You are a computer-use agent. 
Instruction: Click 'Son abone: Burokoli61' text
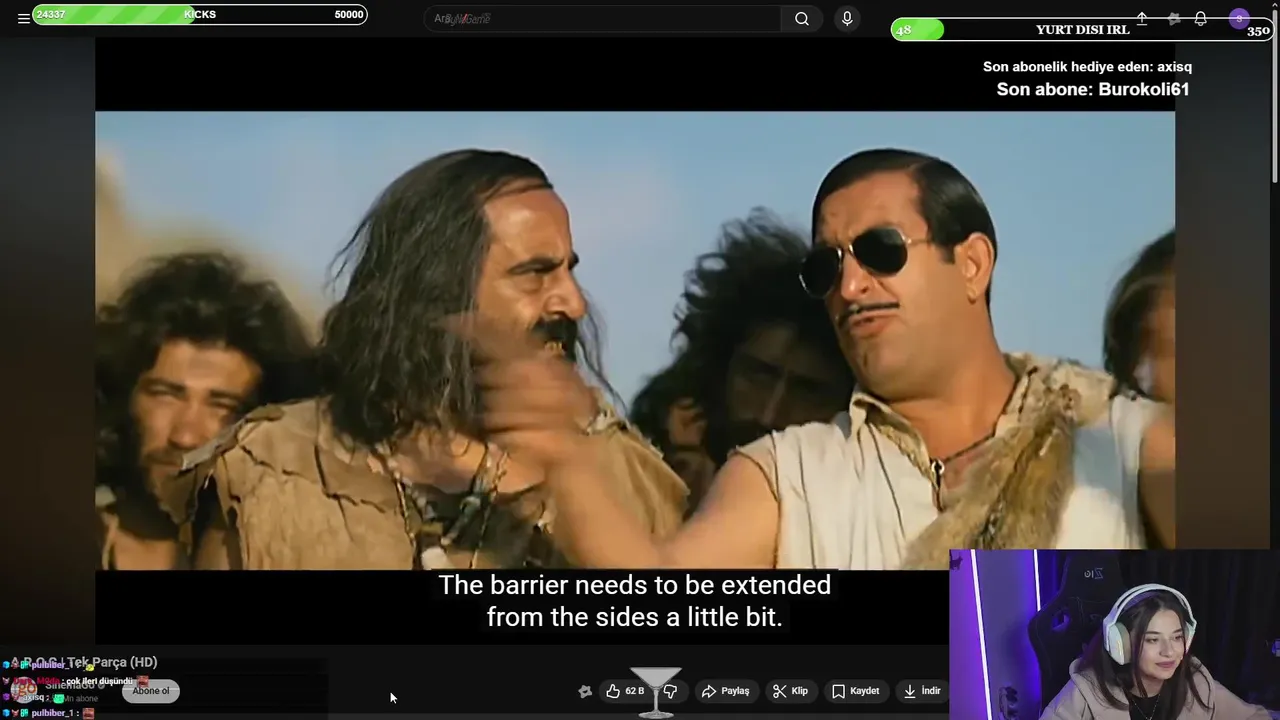1093,89
